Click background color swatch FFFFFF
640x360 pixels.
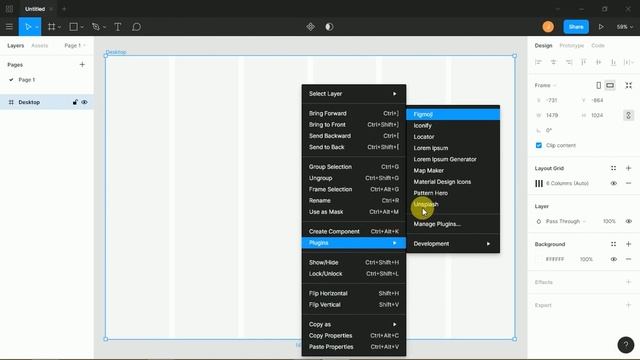(539, 259)
